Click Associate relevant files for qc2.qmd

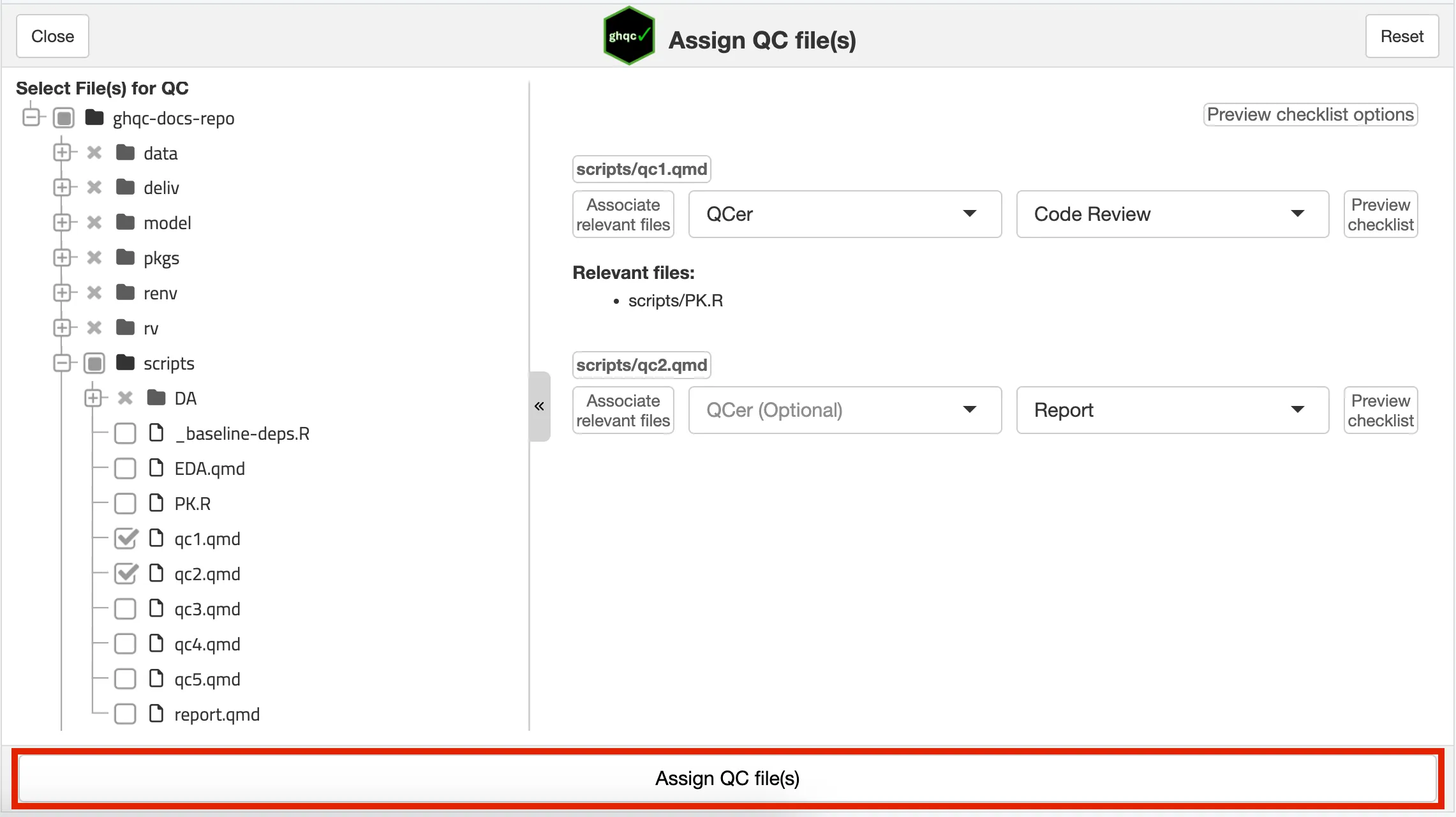pos(623,410)
